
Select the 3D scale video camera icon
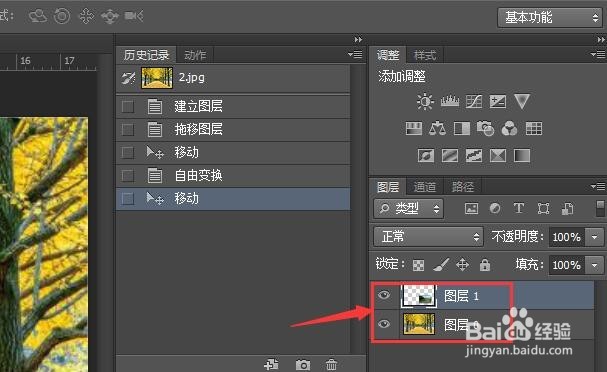(134, 16)
